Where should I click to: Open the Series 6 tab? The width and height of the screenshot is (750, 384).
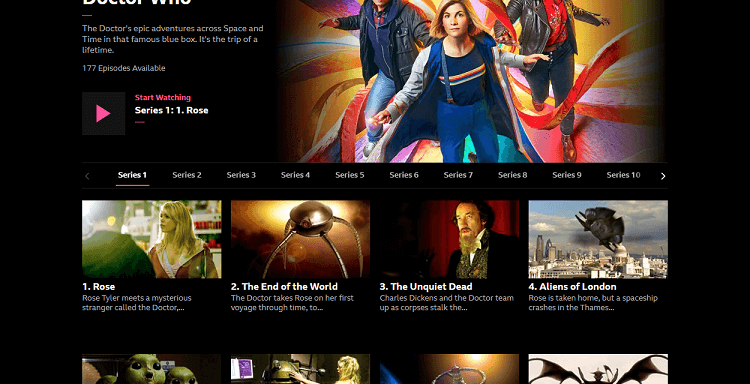404,175
